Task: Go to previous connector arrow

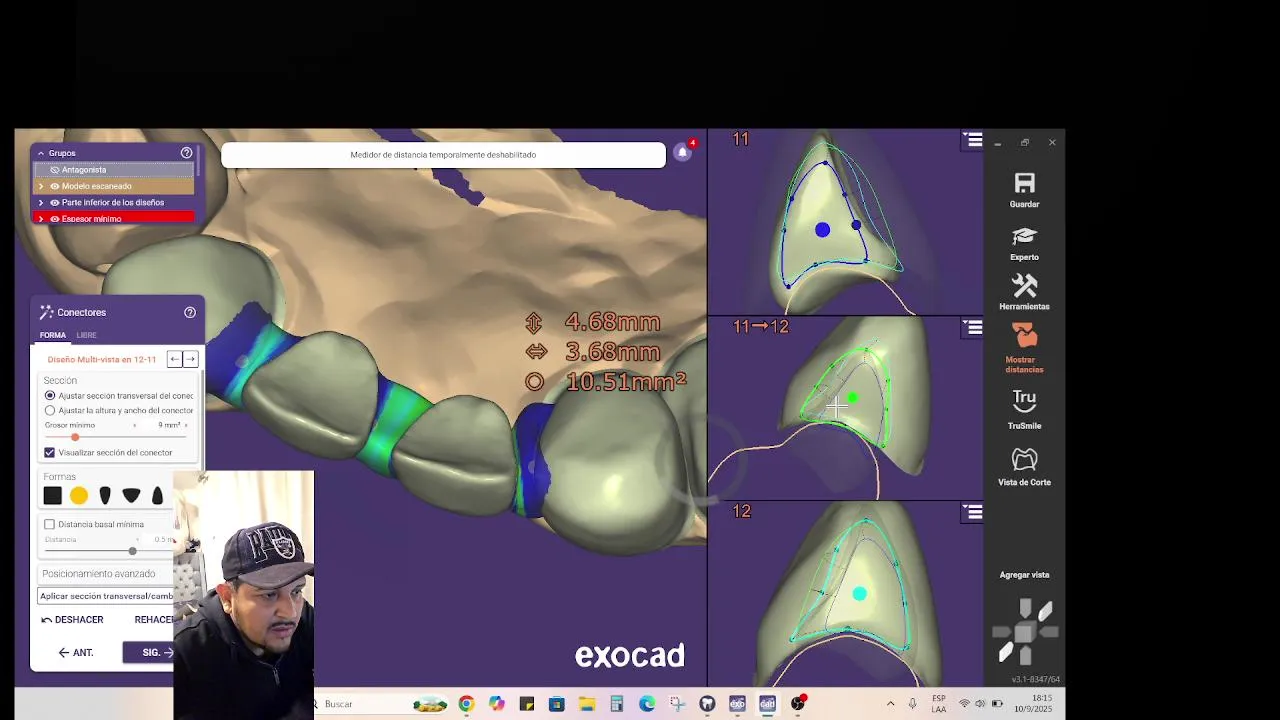Action: (175, 359)
